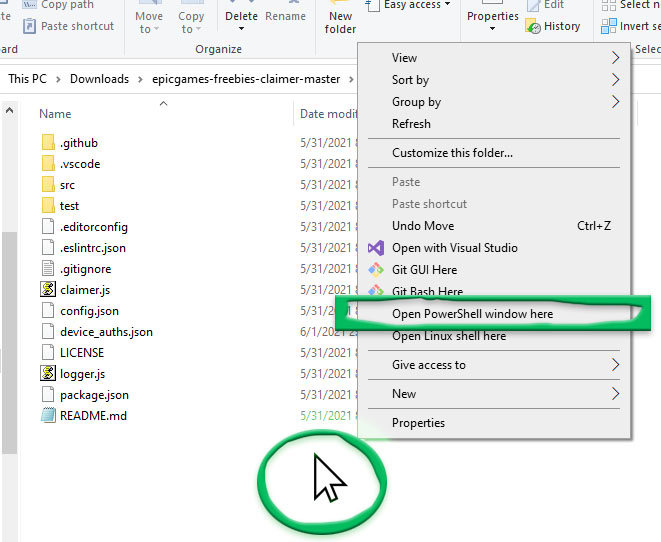Image resolution: width=661 pixels, height=542 pixels.
Task: Click the Git GUI Here icon
Action: (x=376, y=270)
